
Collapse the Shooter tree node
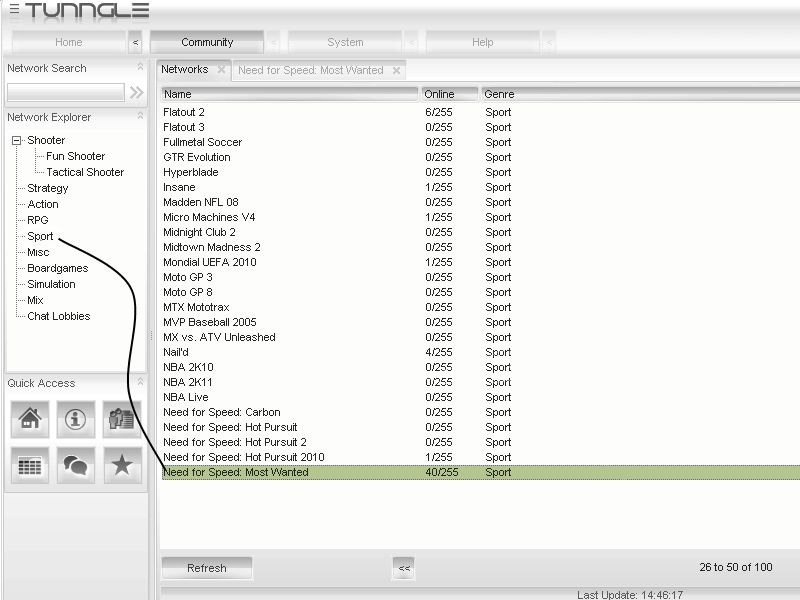[16, 141]
